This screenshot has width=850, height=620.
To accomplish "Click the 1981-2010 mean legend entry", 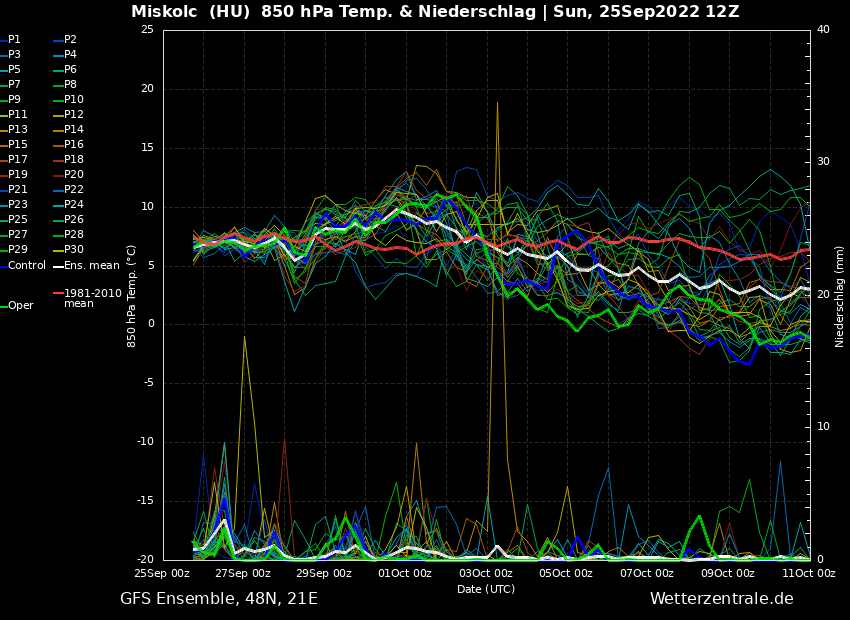I will 92,298.
